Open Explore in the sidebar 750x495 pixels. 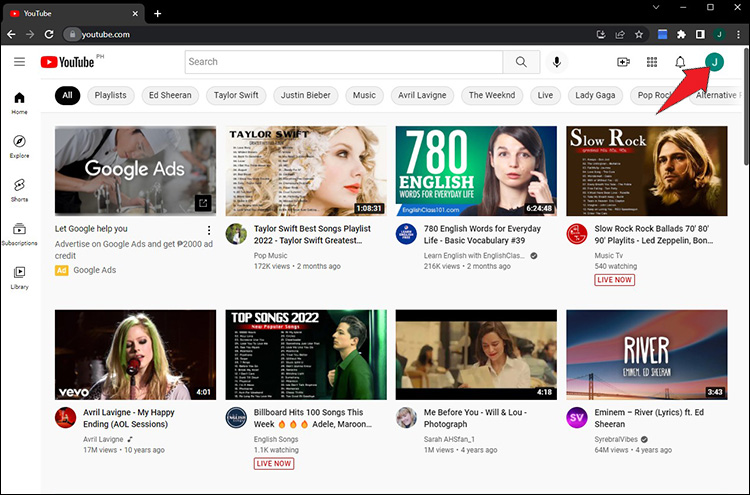coord(19,146)
